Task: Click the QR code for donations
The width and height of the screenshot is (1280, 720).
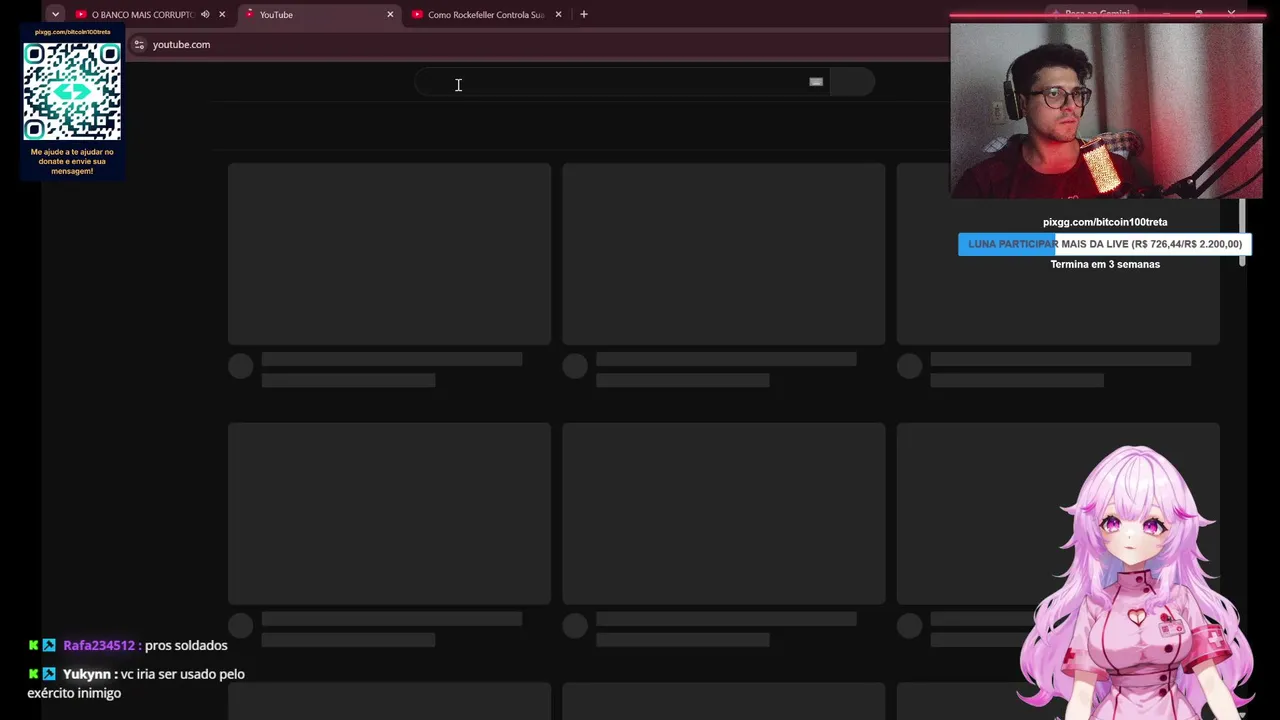Action: pos(72,91)
